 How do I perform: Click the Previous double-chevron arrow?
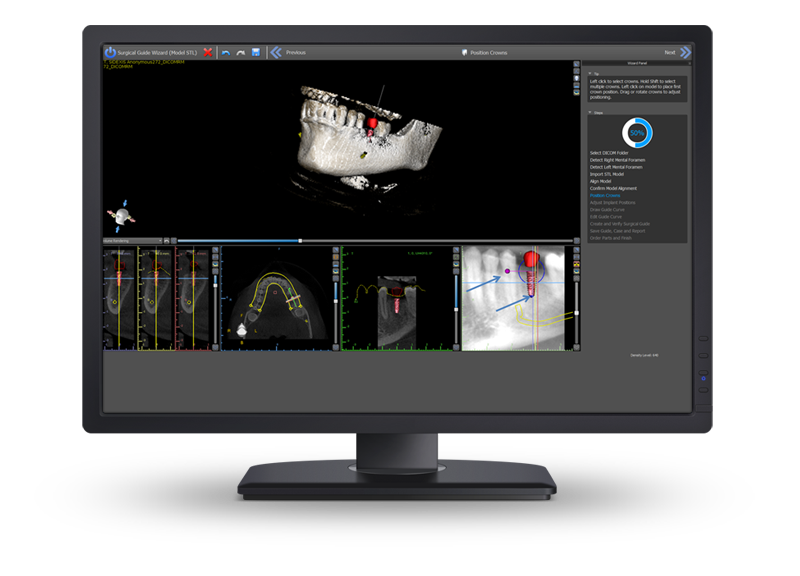click(276, 52)
